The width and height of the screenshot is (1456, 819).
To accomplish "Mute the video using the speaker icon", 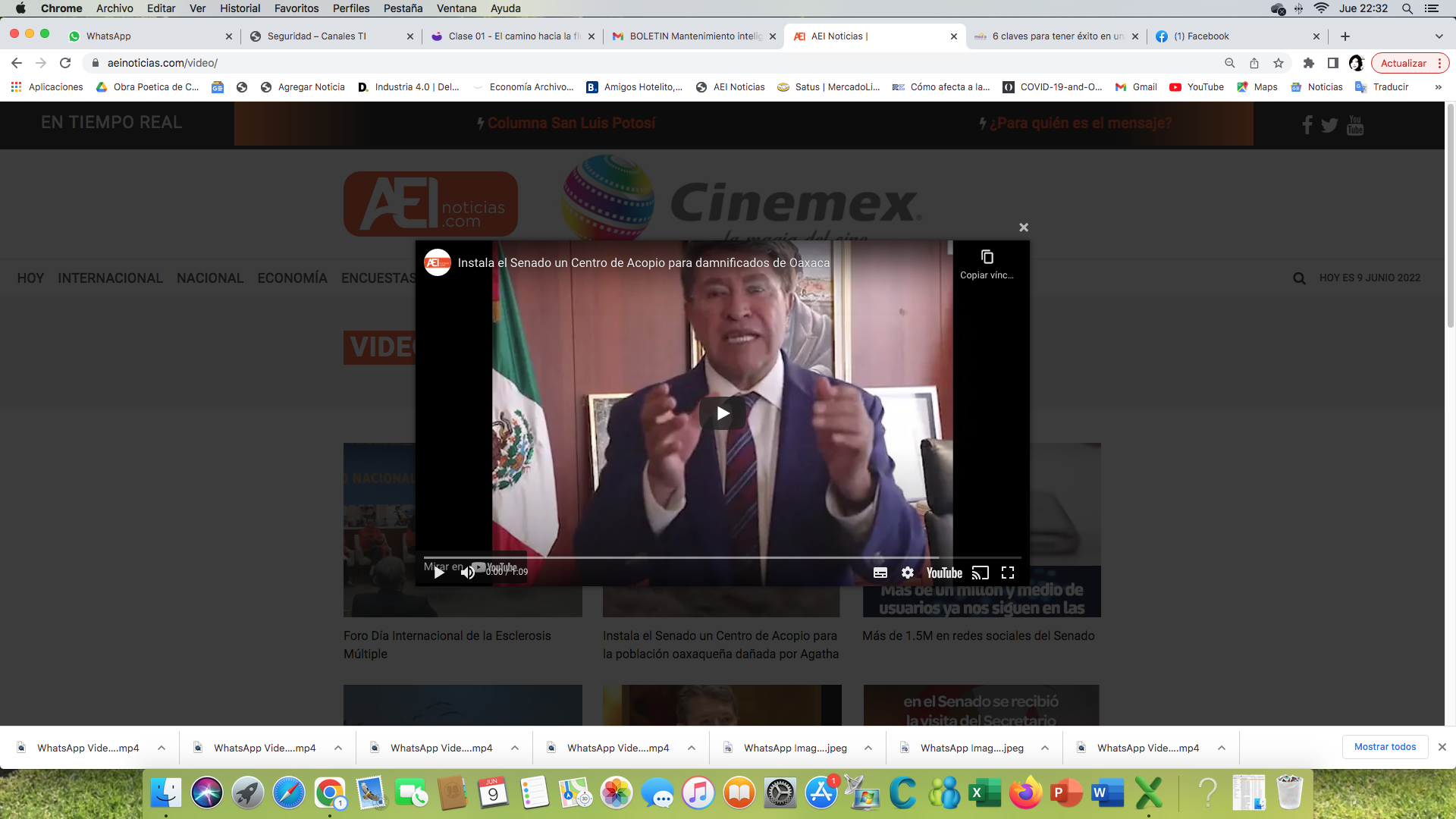I will click(468, 573).
